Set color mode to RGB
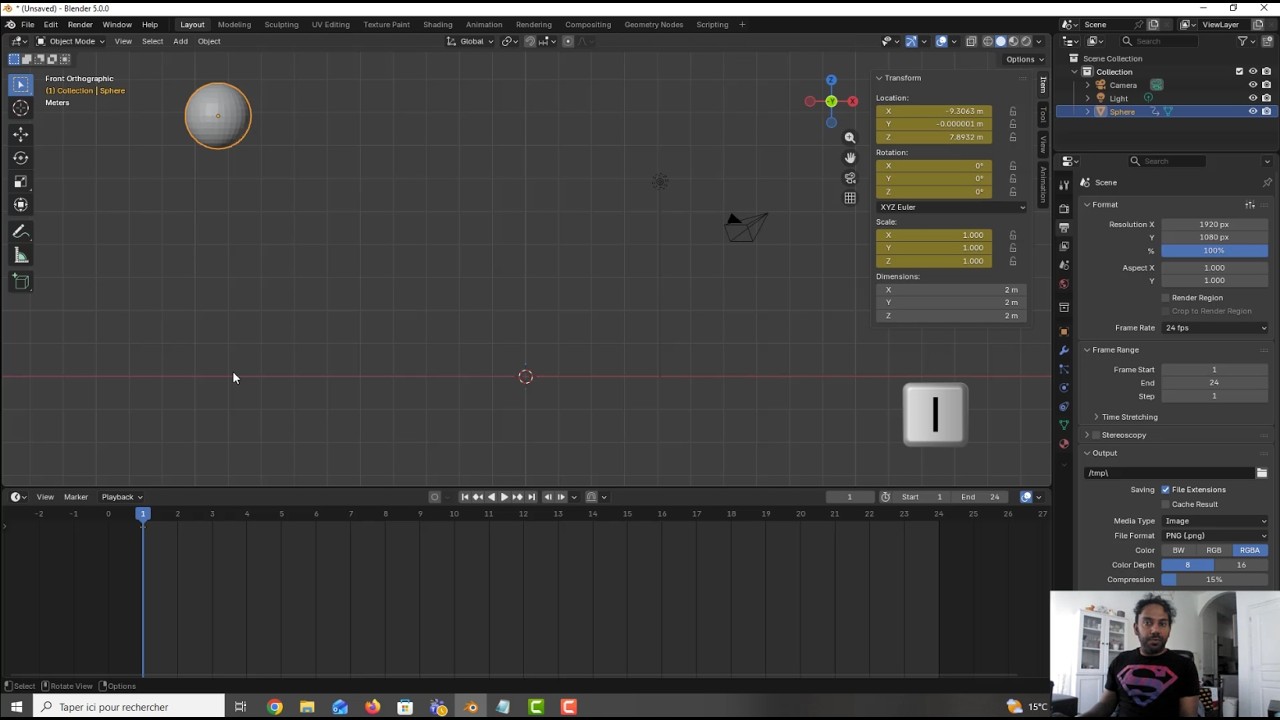Viewport: 1280px width, 720px height. pyautogui.click(x=1214, y=550)
